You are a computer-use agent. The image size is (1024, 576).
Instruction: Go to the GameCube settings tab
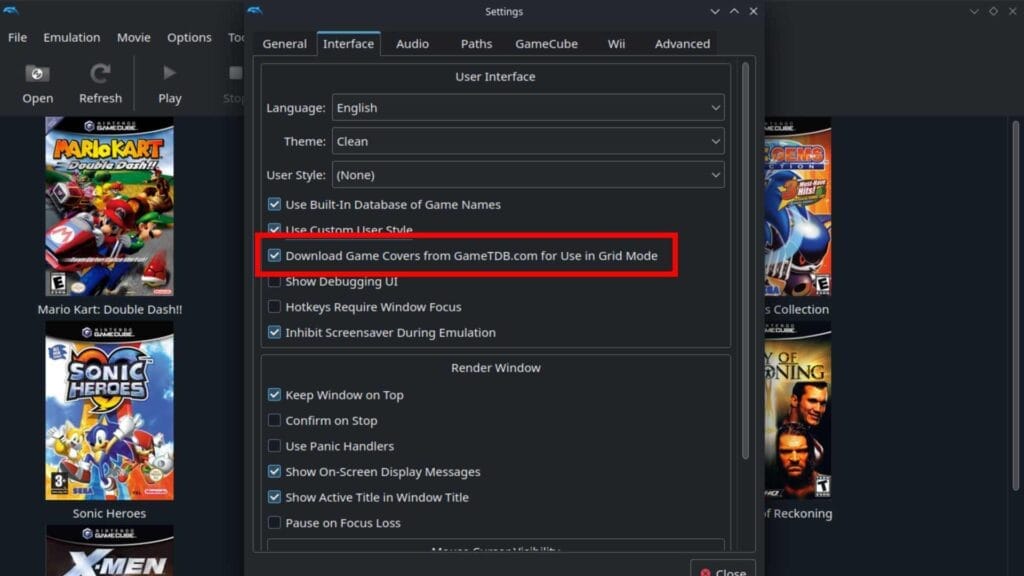pos(547,44)
